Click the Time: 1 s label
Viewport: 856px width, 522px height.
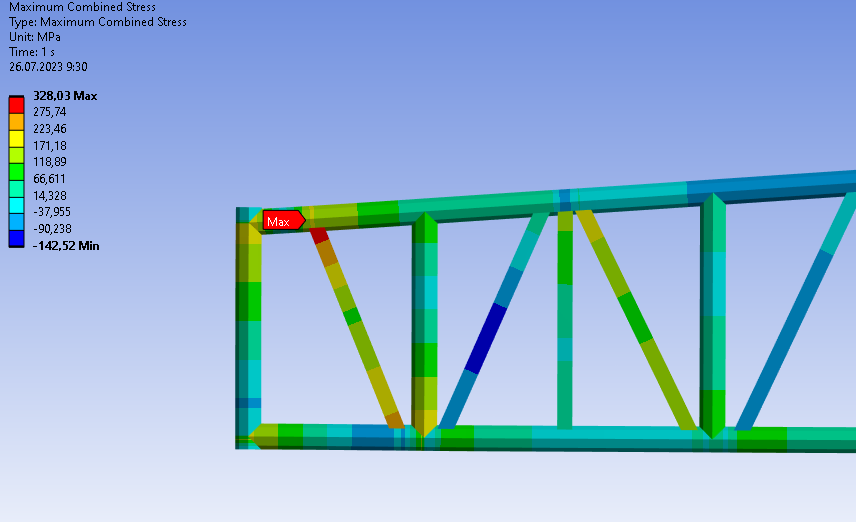point(32,52)
